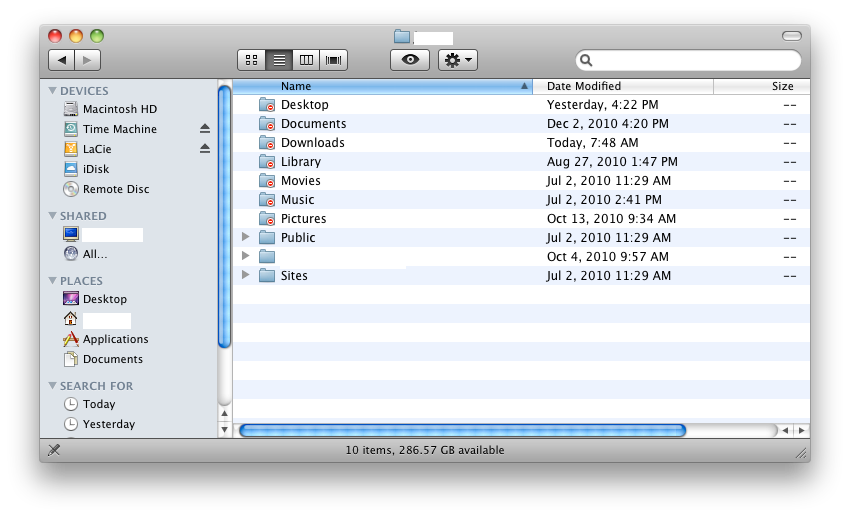Screen dimensions: 850x517
Task: Open iDisk in the sidebar
Action: click(87, 169)
